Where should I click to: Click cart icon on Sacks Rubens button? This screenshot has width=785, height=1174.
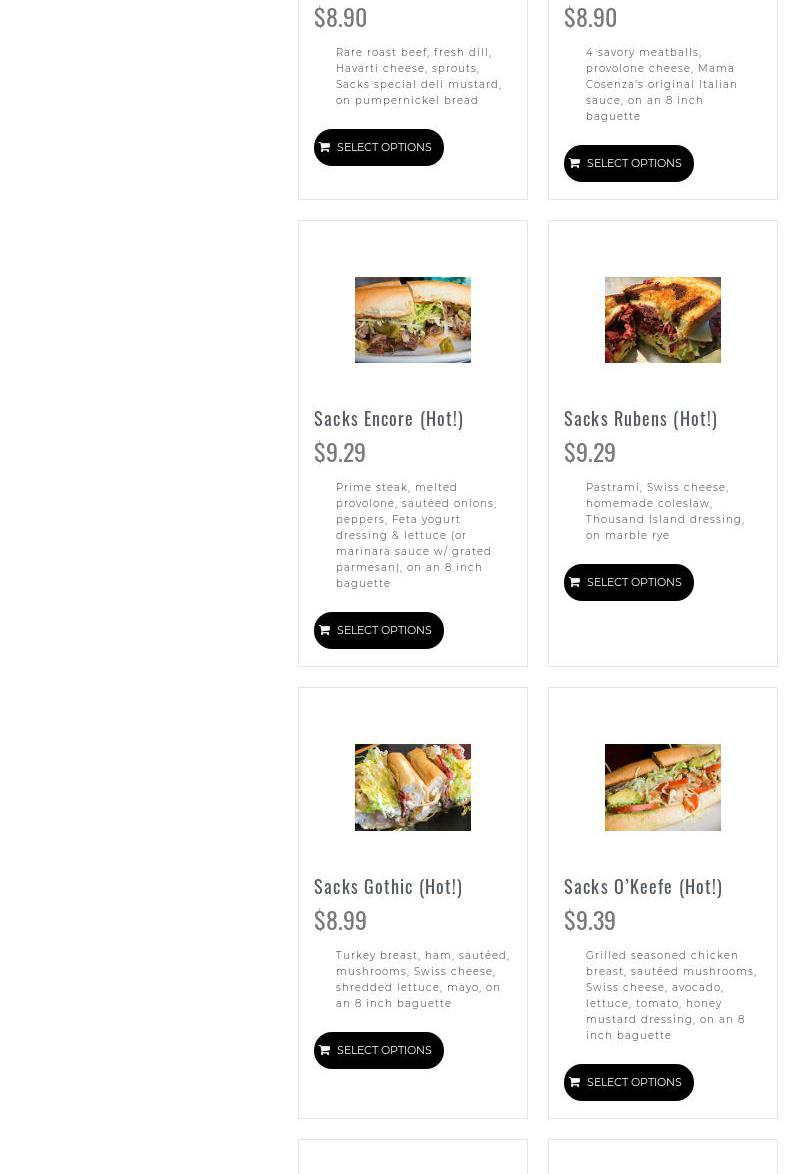(x=575, y=583)
